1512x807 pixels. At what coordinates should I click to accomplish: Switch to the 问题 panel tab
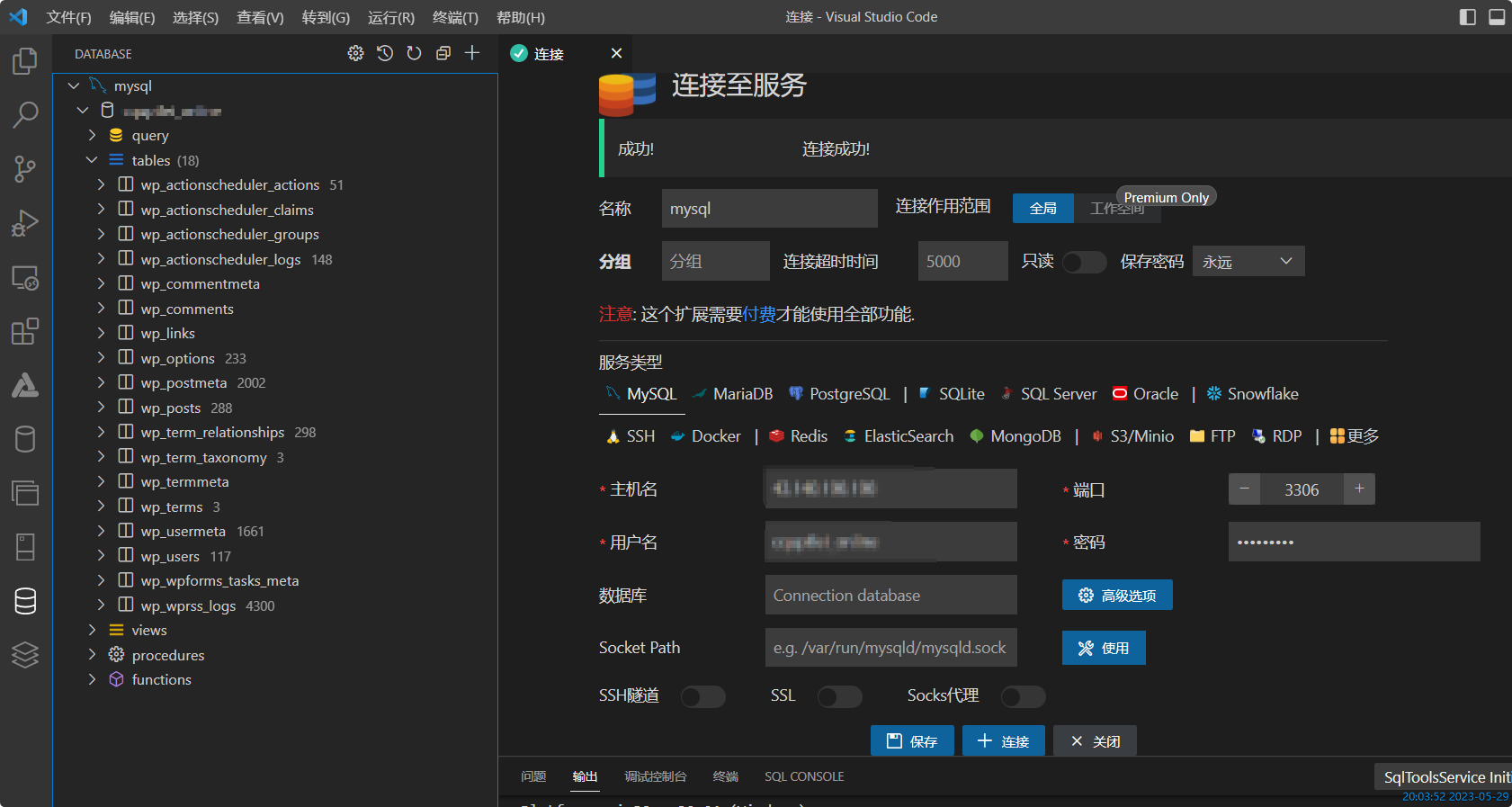click(x=533, y=776)
